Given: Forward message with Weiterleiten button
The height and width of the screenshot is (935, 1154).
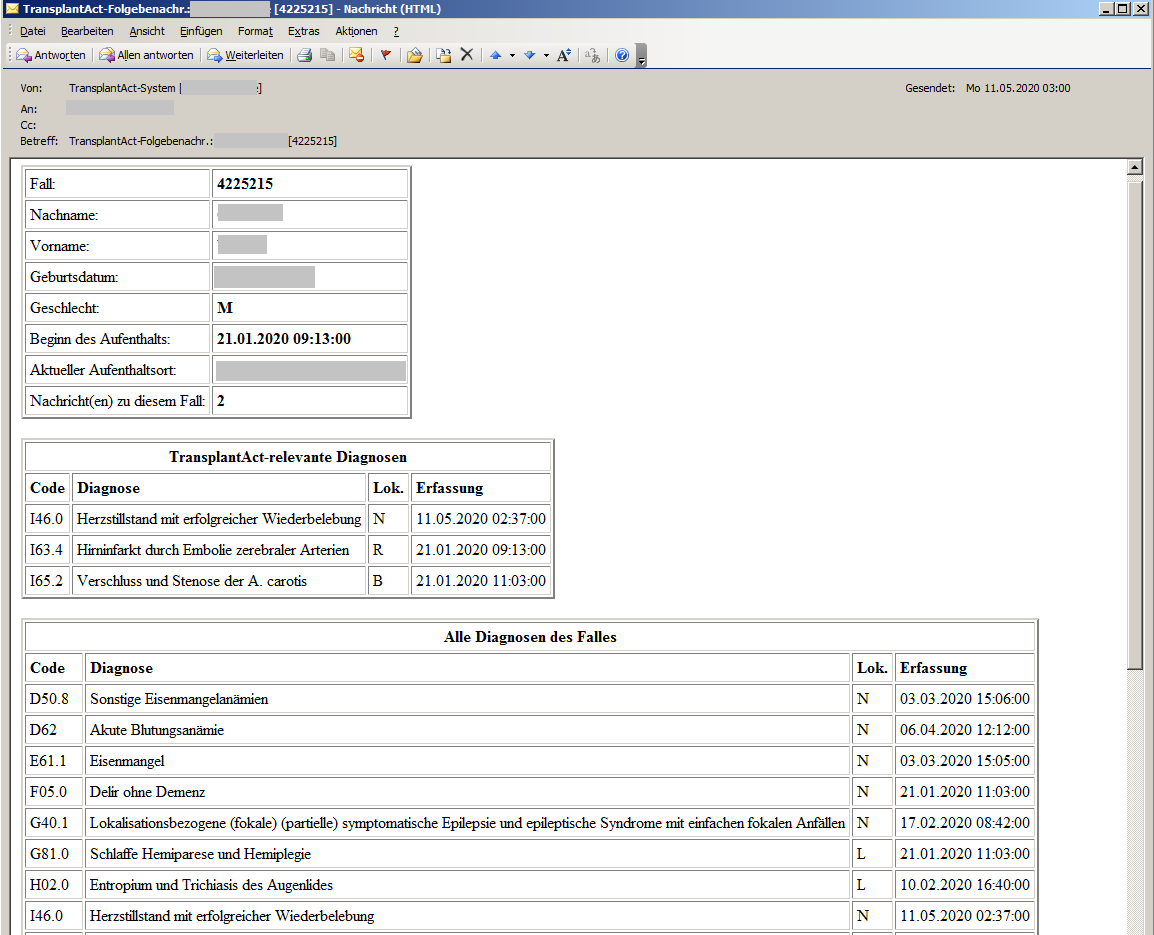Looking at the screenshot, I should (245, 55).
